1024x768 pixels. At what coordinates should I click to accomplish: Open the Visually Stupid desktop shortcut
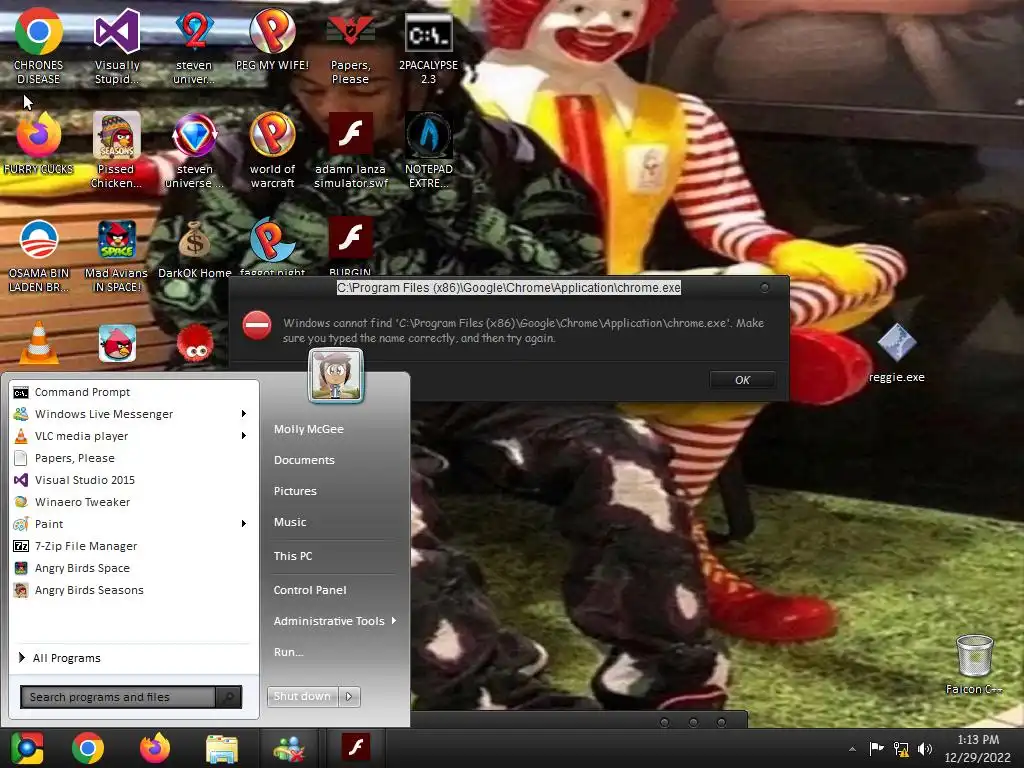117,46
